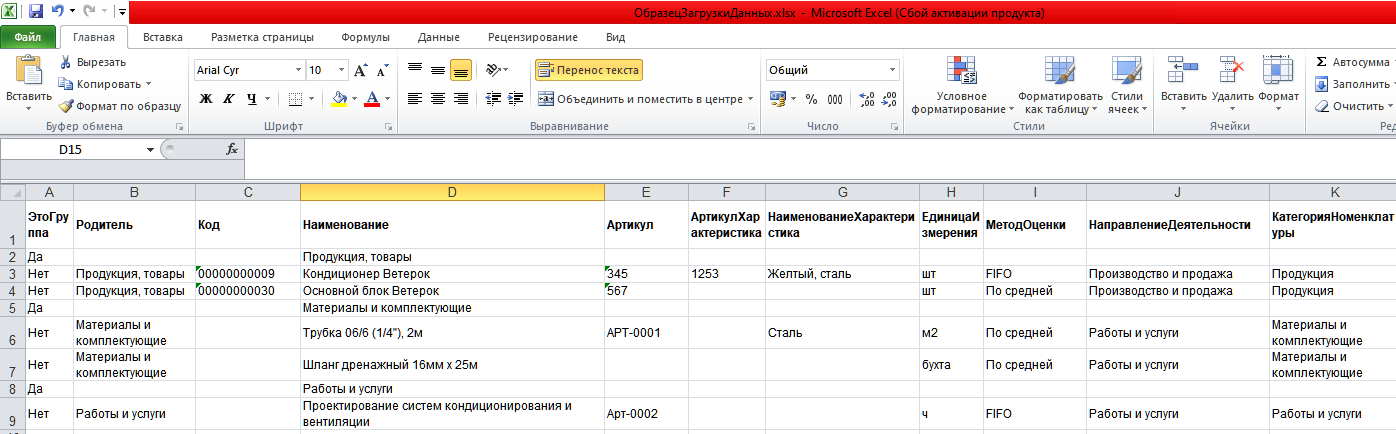Click the Undo arrow icon
This screenshot has height=434, width=1396.
(x=57, y=12)
